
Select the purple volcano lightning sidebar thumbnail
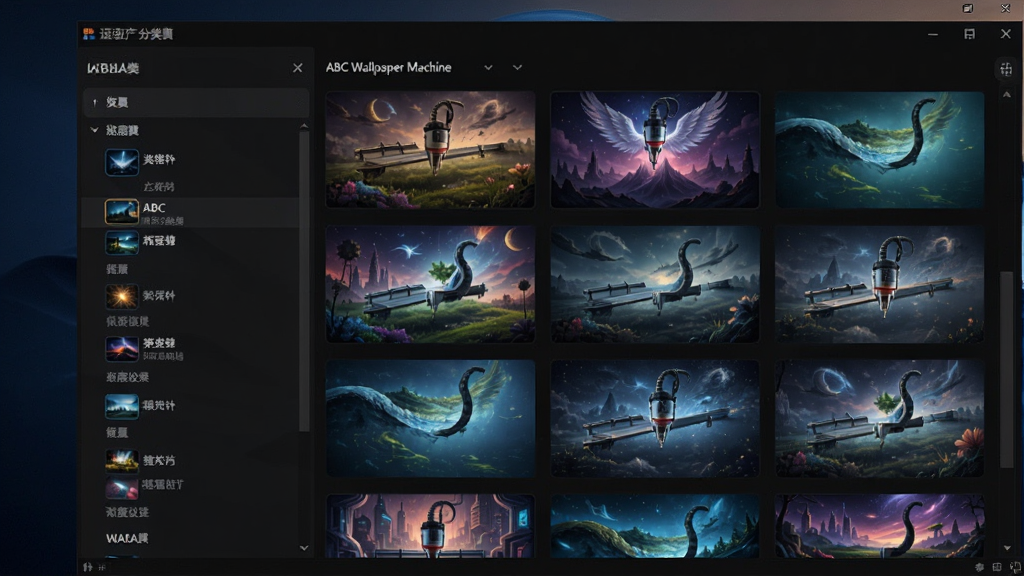pos(122,349)
